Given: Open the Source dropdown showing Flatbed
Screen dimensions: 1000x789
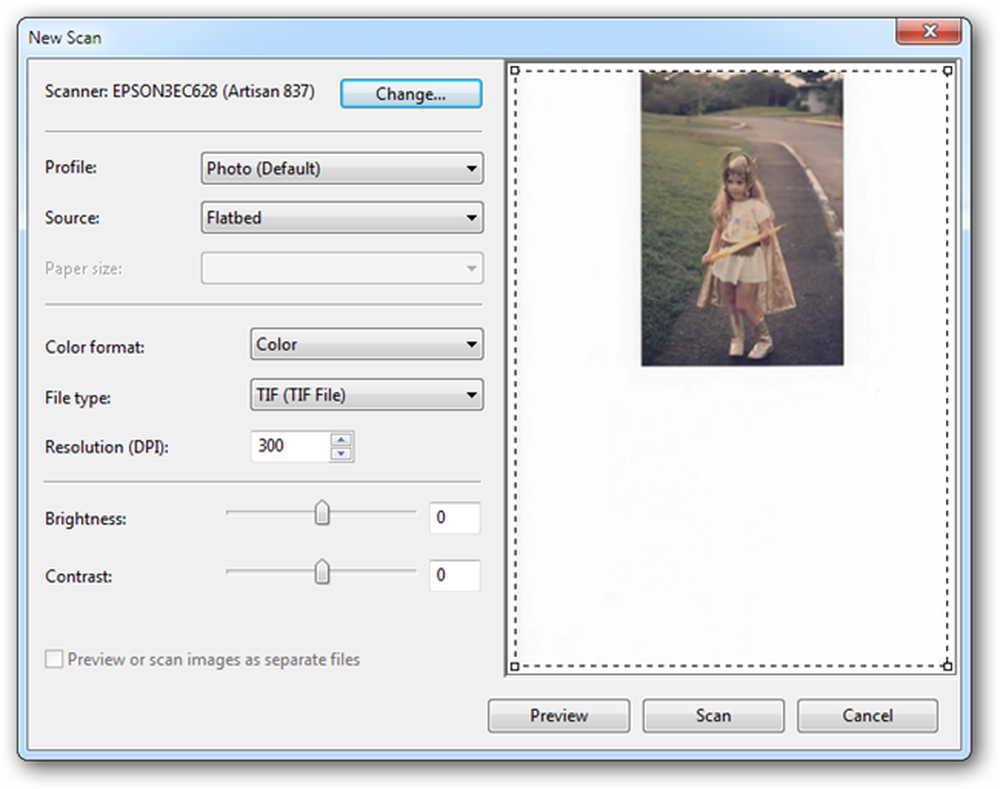Looking at the screenshot, I should [342, 218].
